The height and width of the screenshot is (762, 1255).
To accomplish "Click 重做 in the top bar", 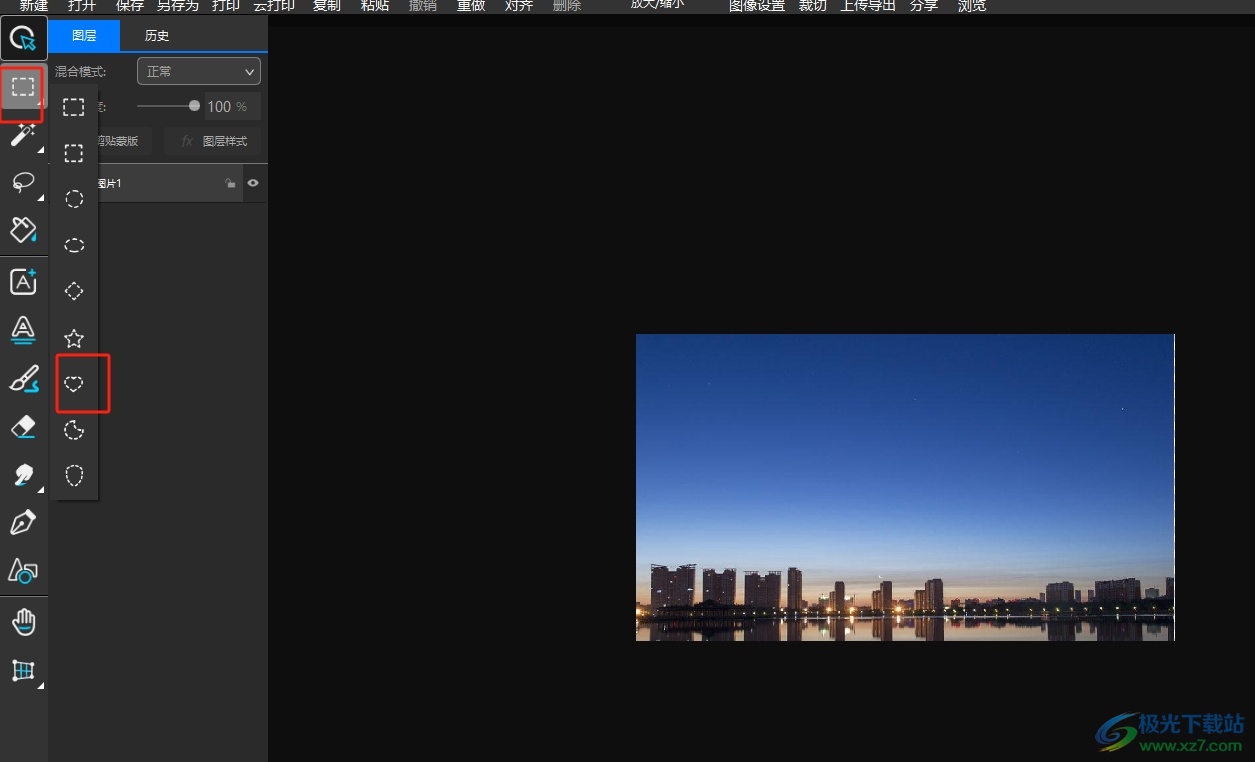I will click(471, 6).
